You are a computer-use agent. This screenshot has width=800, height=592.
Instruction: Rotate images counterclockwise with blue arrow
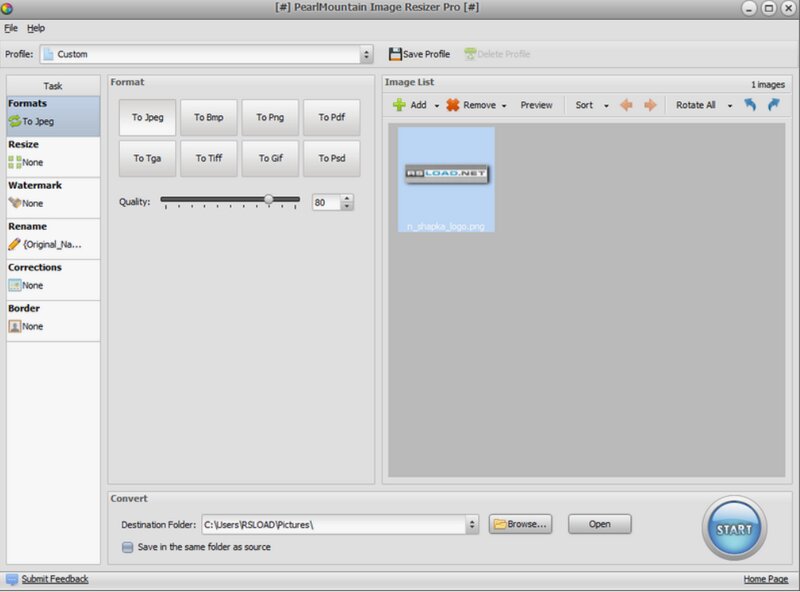[x=750, y=105]
